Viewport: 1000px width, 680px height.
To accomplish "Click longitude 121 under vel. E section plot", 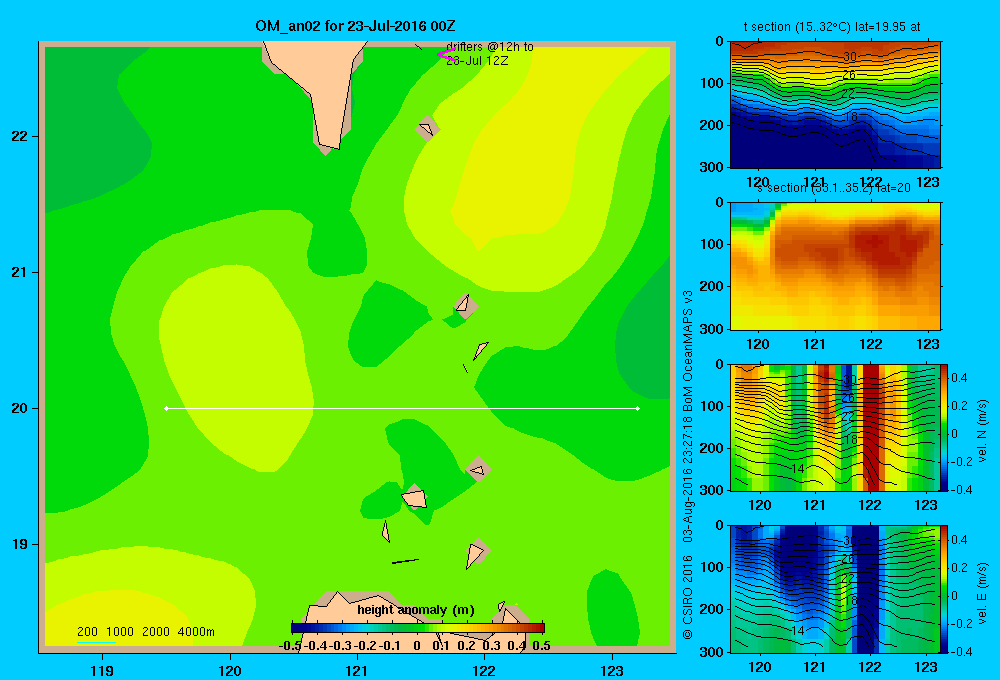I will click(x=814, y=667).
